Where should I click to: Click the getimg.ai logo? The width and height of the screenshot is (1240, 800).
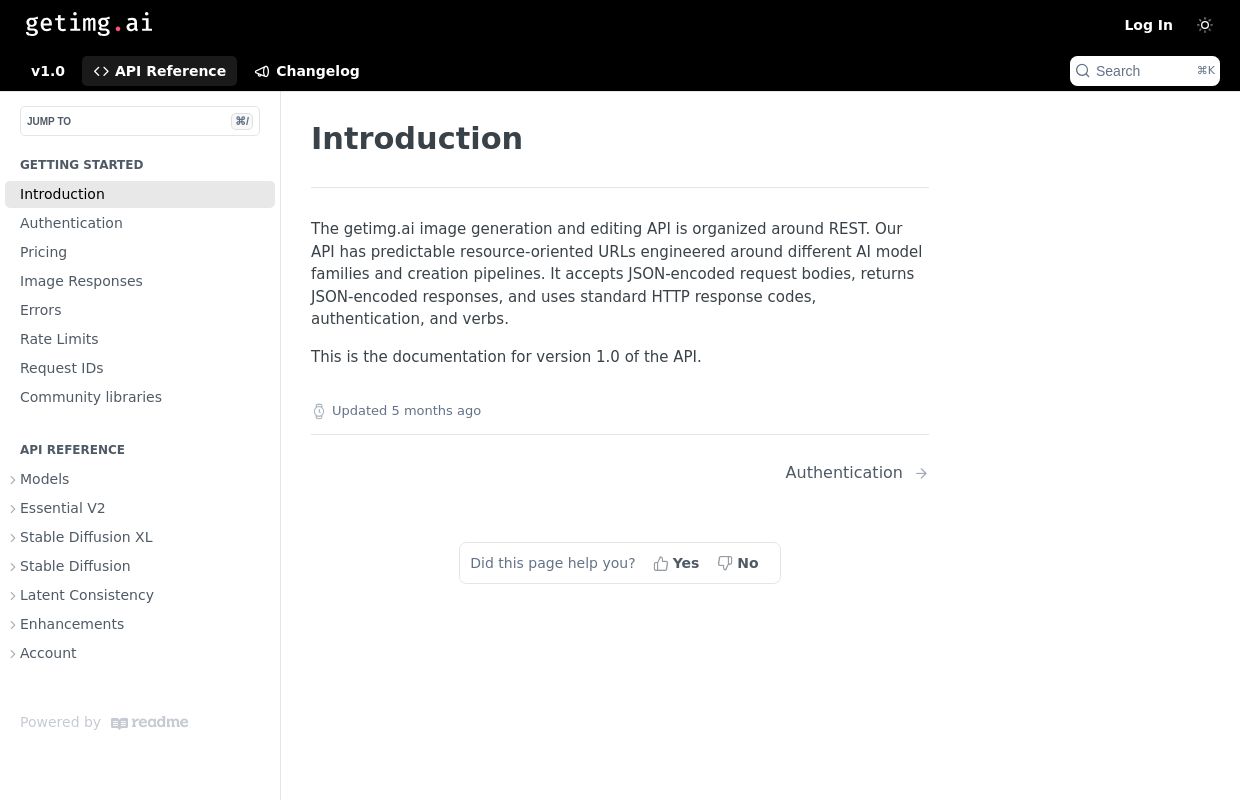89,24
